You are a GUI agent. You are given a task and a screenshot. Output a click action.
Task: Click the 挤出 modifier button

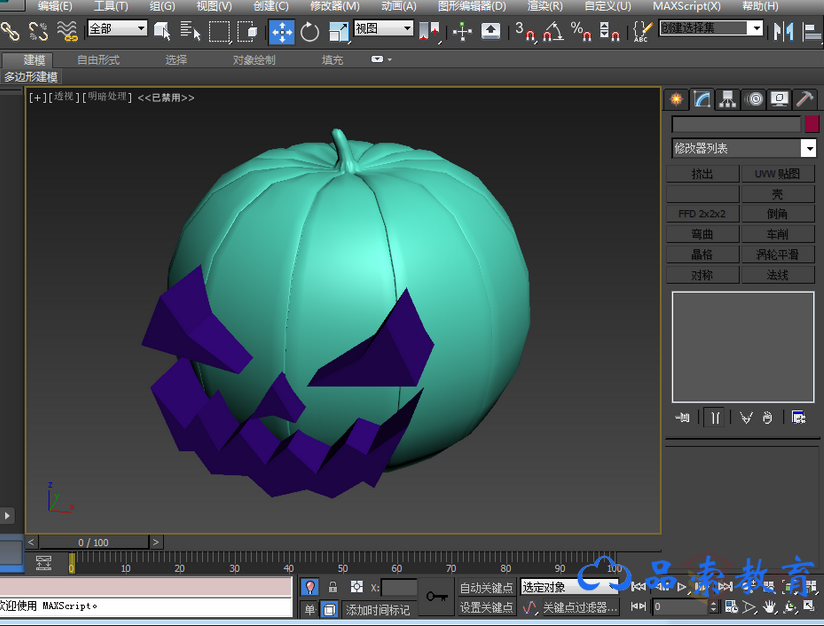pos(702,174)
